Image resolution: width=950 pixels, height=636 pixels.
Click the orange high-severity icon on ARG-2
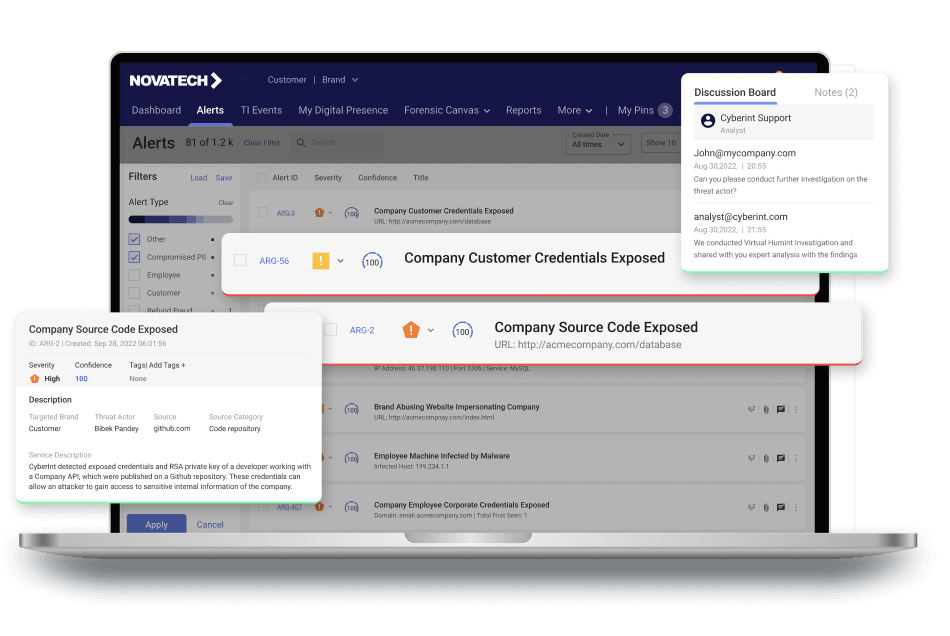[x=410, y=330]
